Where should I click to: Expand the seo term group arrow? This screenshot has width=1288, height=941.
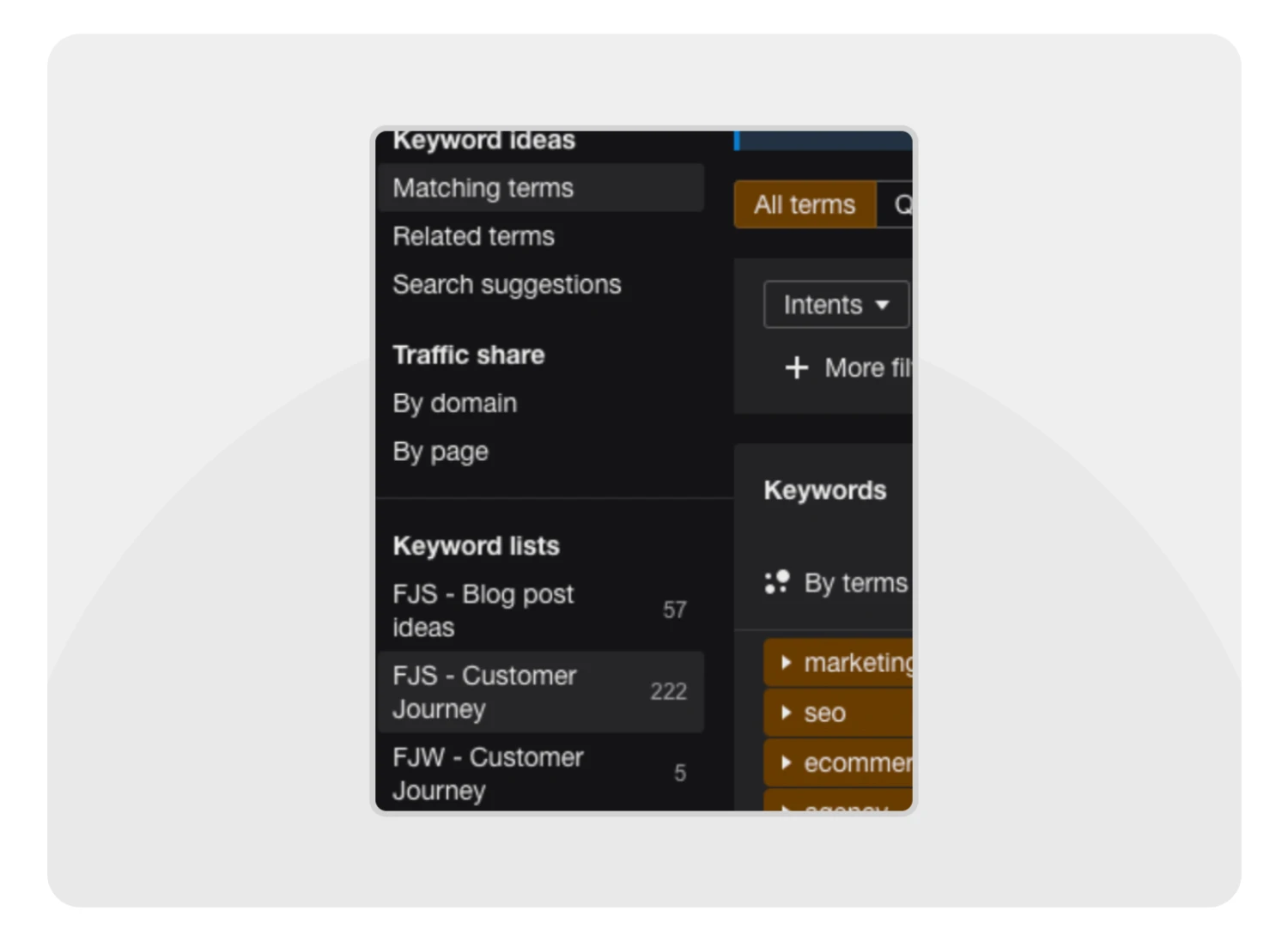[786, 713]
